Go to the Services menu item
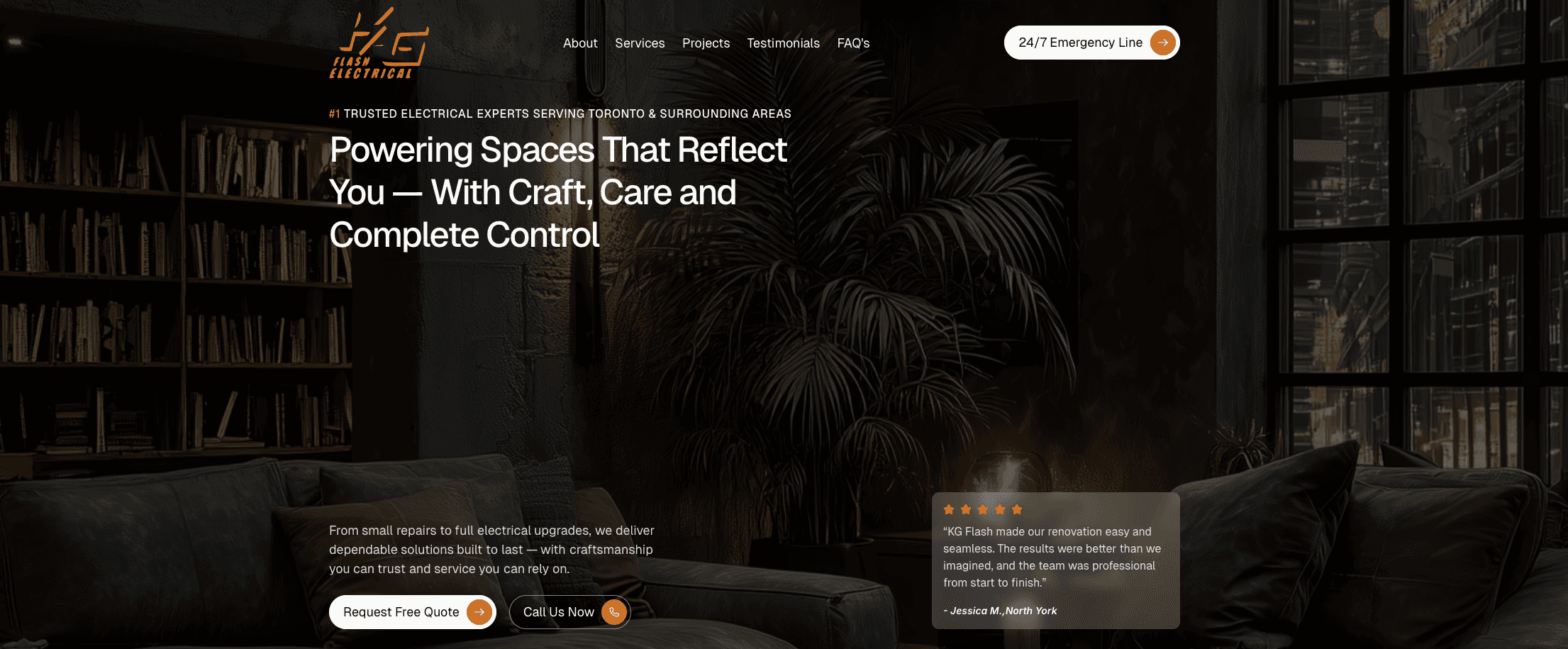Screen dimensions: 1568x649 (640, 43)
